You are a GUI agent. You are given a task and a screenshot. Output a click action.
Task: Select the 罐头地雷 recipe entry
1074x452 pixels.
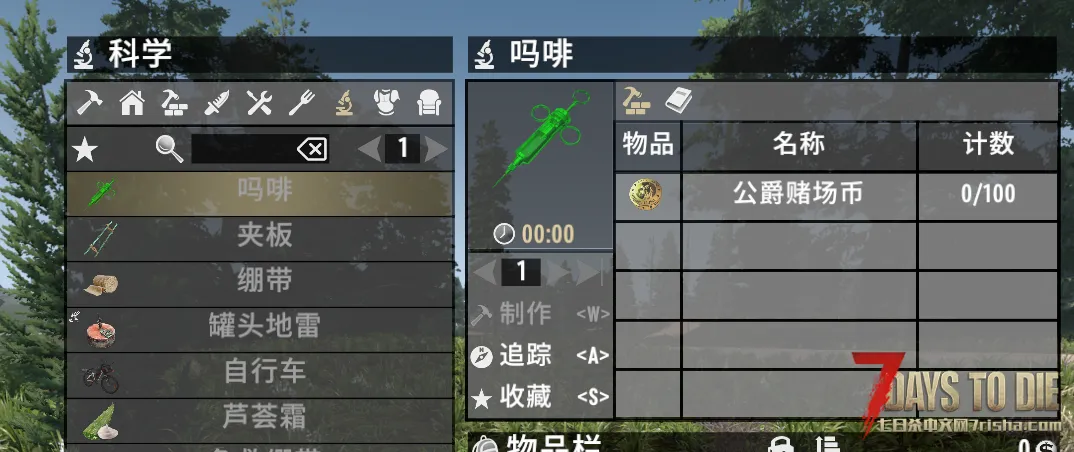point(259,329)
